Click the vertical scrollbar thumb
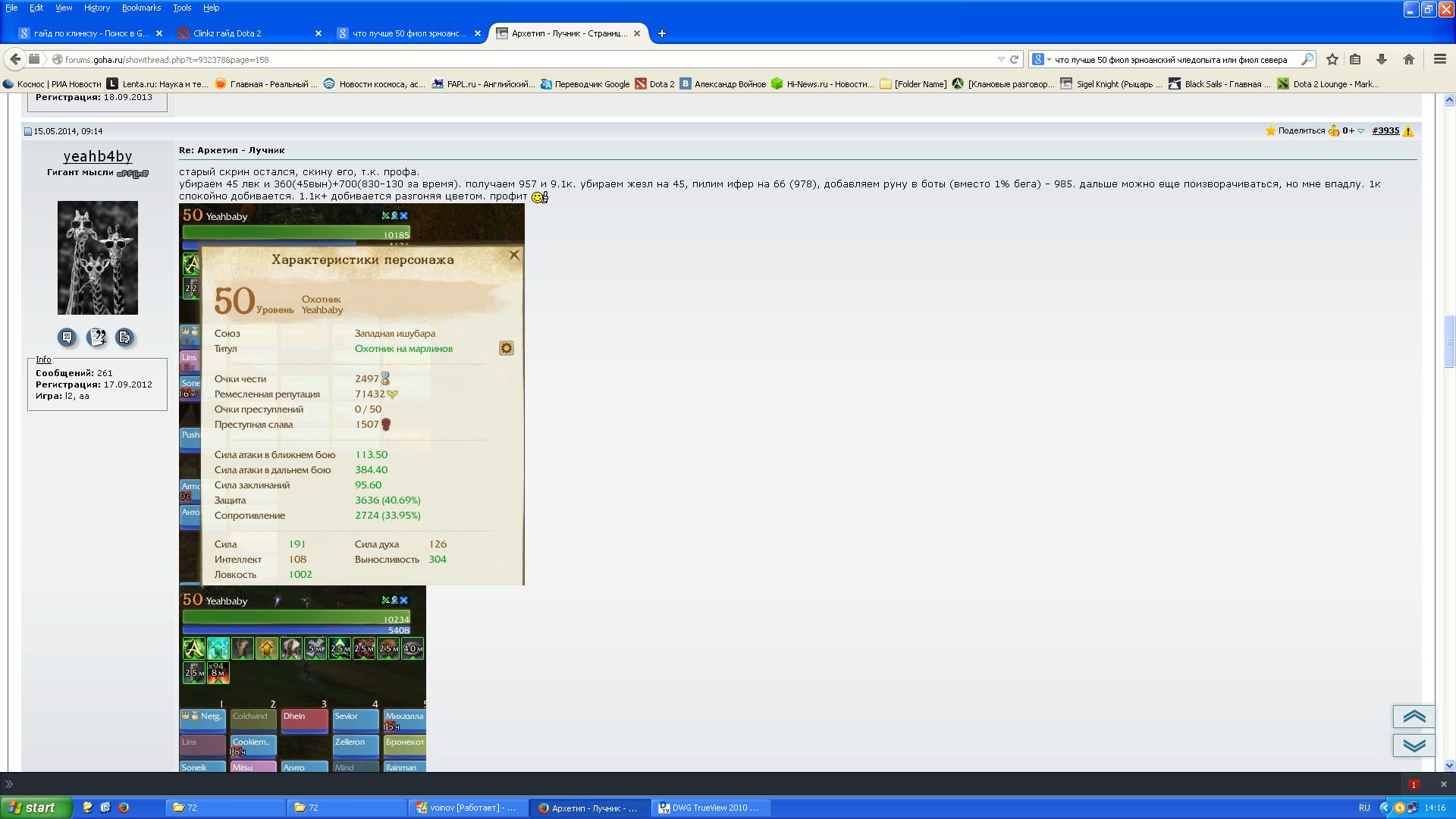Screen dimensions: 1456x819 pyautogui.click(x=1449, y=341)
